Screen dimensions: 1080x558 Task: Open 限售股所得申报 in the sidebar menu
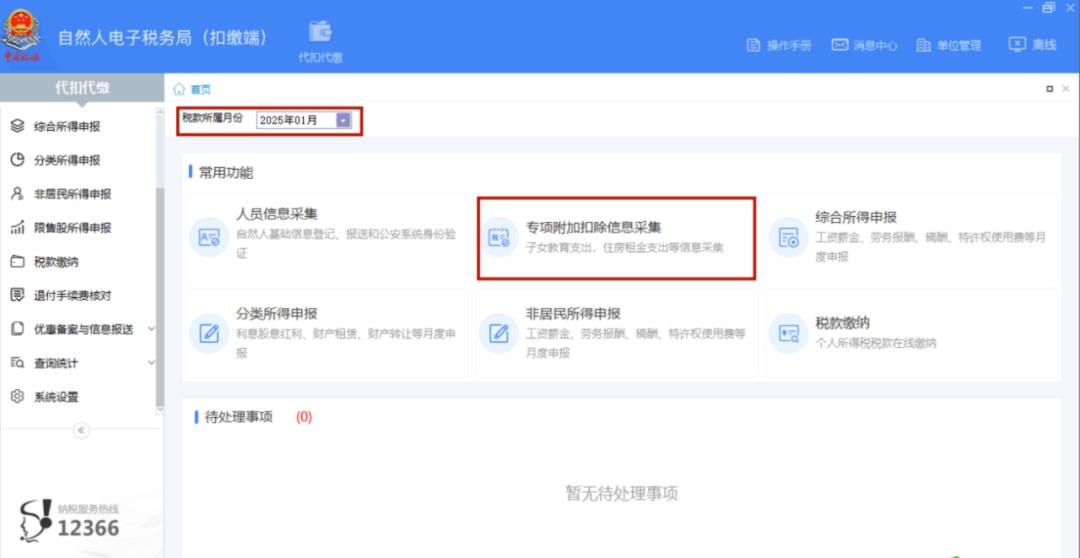[x=72, y=227]
